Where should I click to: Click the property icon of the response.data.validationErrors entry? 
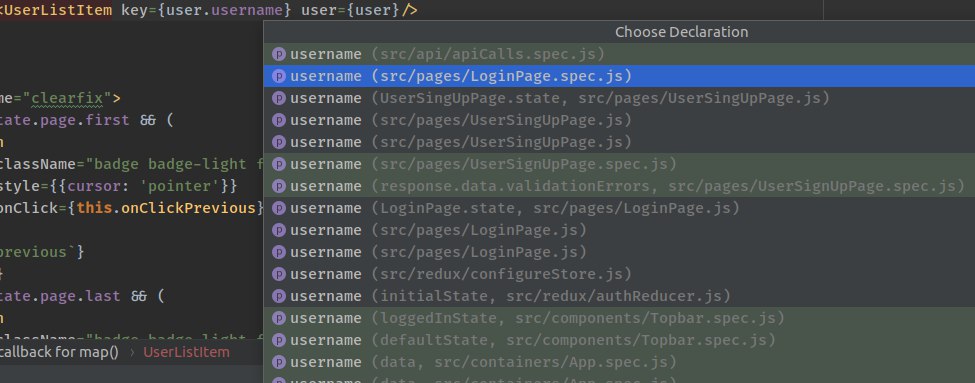pyautogui.click(x=279, y=187)
